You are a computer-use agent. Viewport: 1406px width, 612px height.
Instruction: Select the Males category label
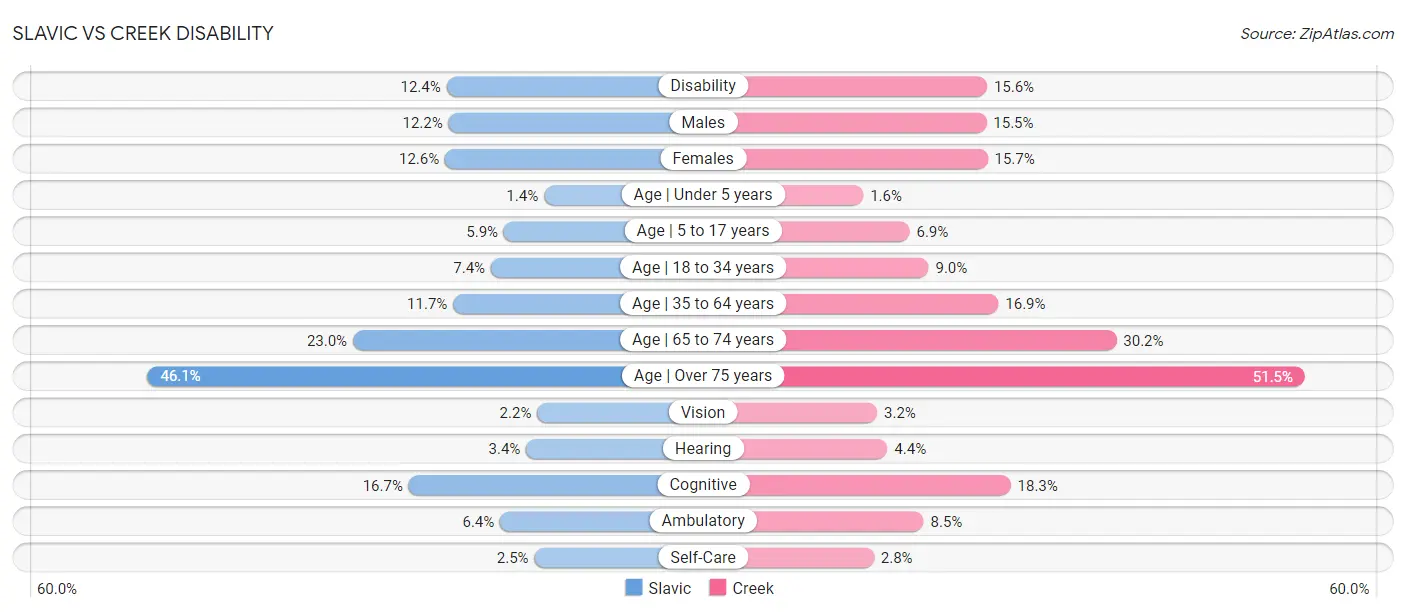pos(703,122)
